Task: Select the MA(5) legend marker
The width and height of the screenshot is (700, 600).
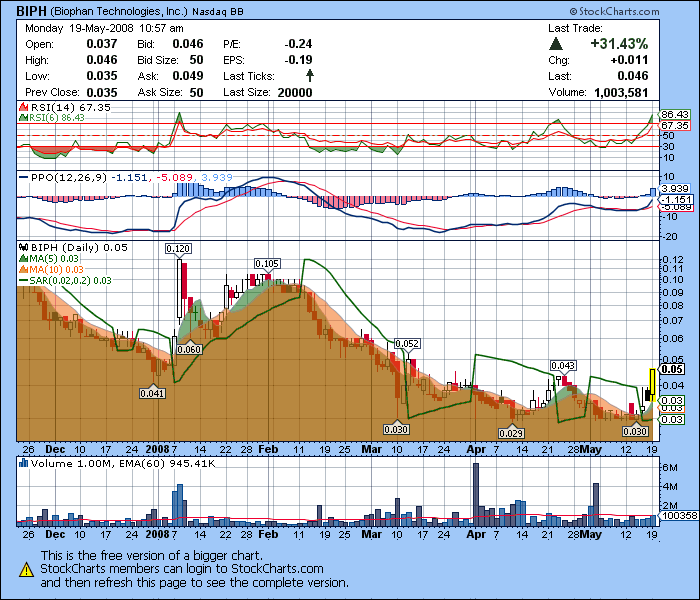Action: (24, 258)
